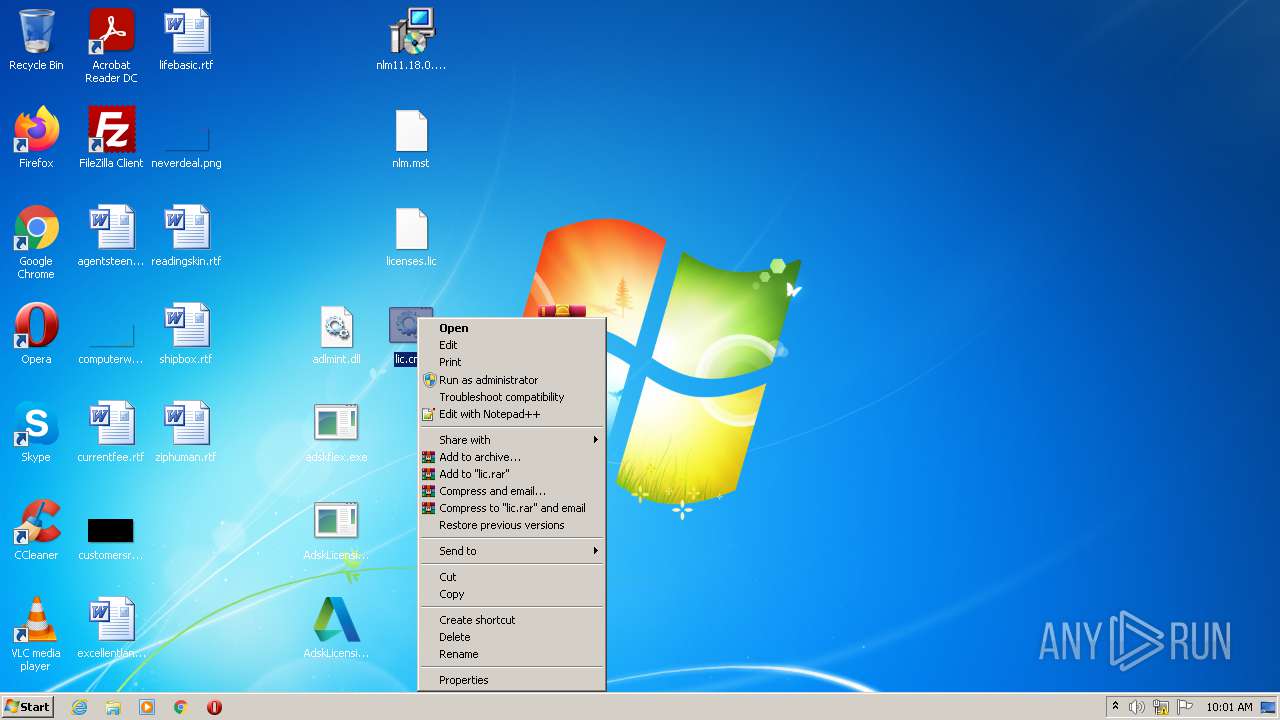Select the adskflex.exe file icon
This screenshot has height=720, width=1280.
(336, 432)
